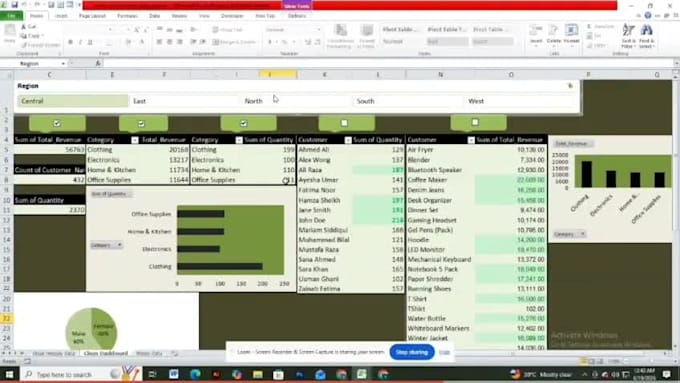The height and width of the screenshot is (383, 680).
Task: Switch to the Insert ribbon tab
Action: (x=61, y=16)
